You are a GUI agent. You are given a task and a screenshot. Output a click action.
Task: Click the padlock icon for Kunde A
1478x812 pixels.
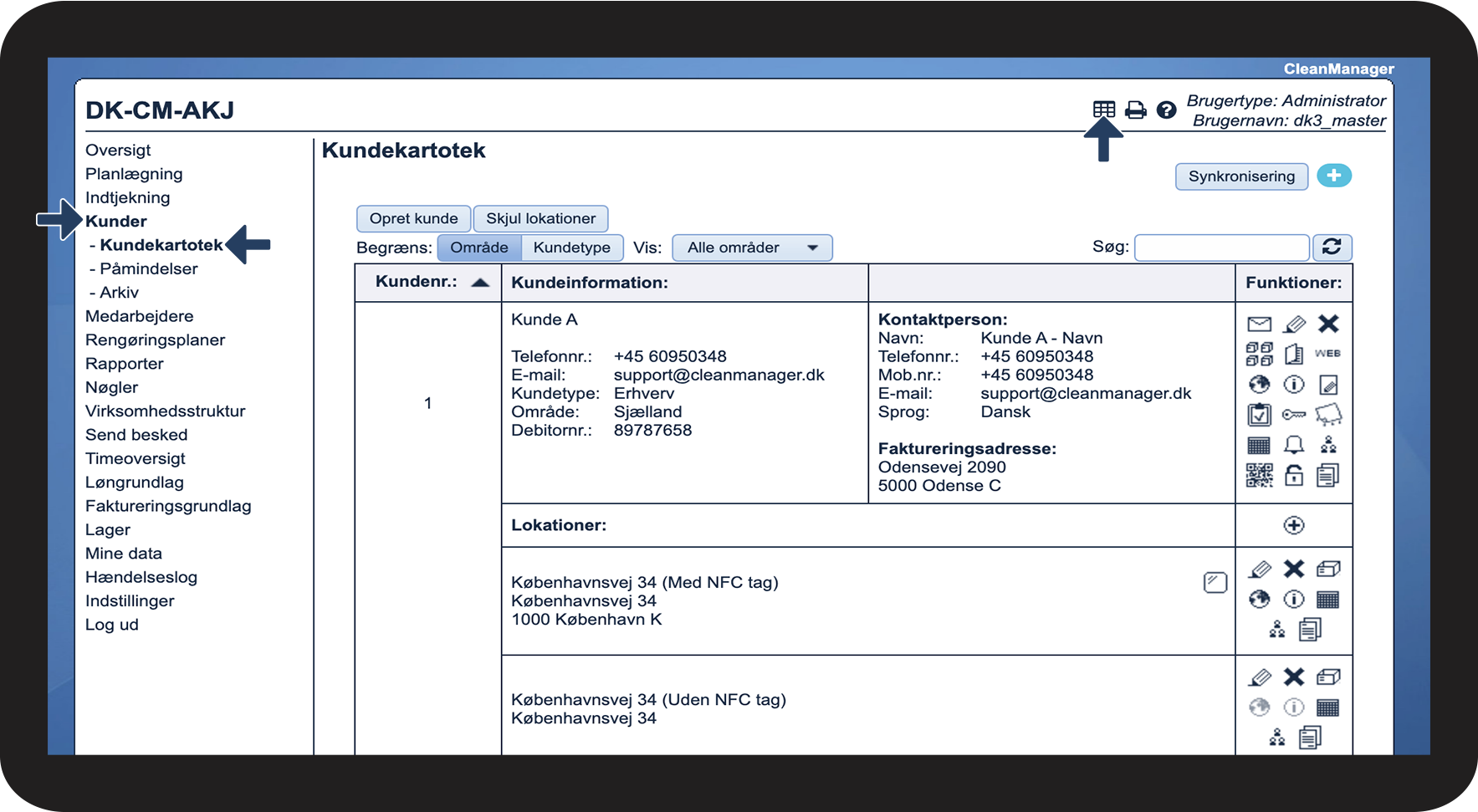click(x=1293, y=476)
